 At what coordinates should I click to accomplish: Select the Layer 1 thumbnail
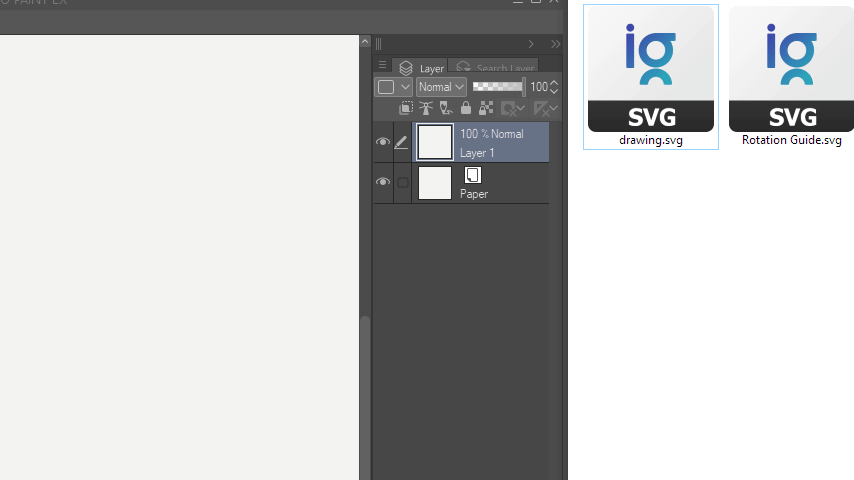(x=435, y=143)
